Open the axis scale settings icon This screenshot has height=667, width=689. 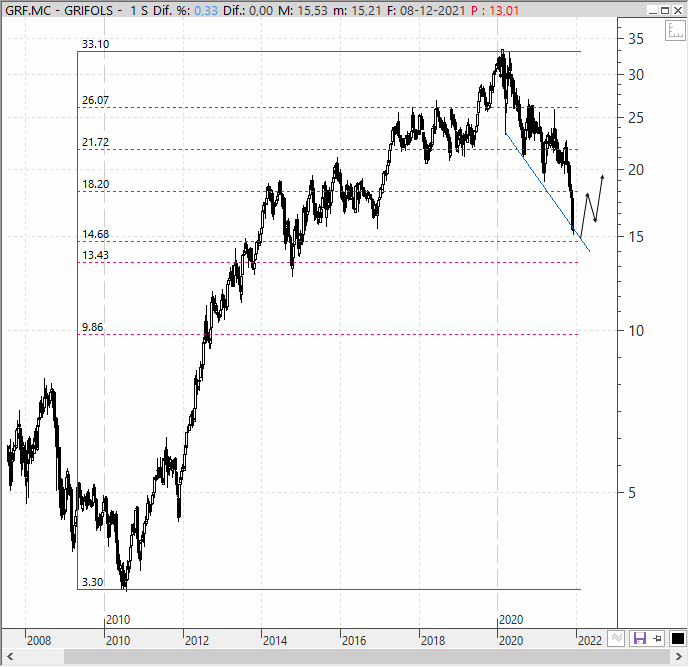click(x=675, y=31)
